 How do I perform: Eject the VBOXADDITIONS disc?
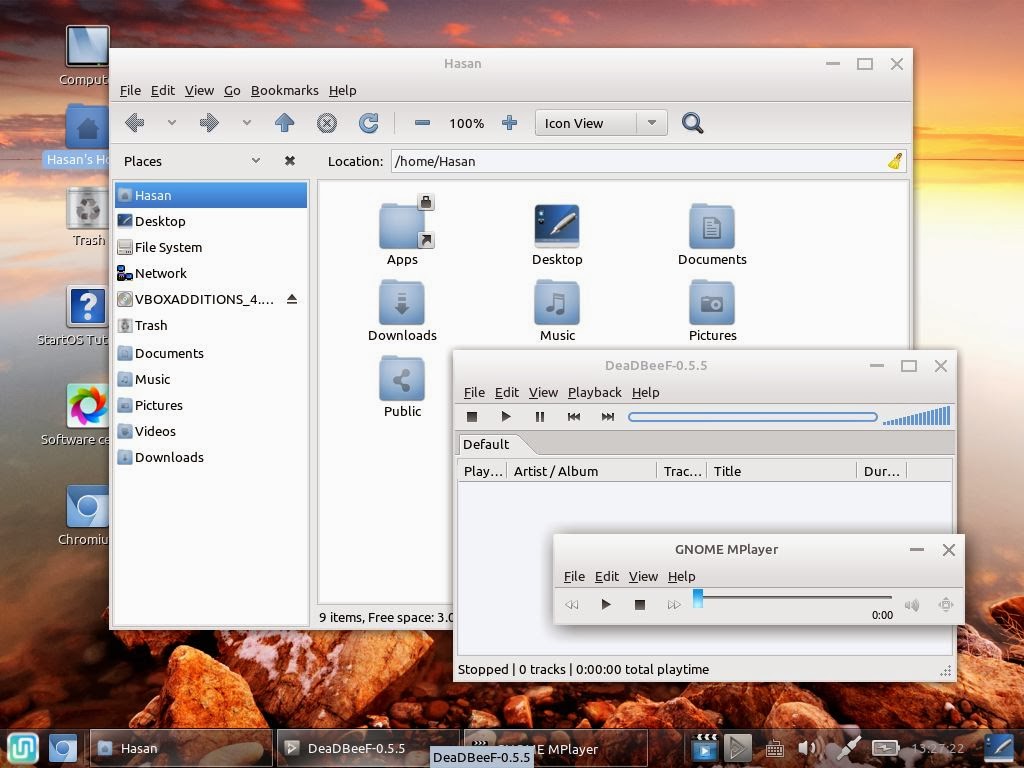292,299
